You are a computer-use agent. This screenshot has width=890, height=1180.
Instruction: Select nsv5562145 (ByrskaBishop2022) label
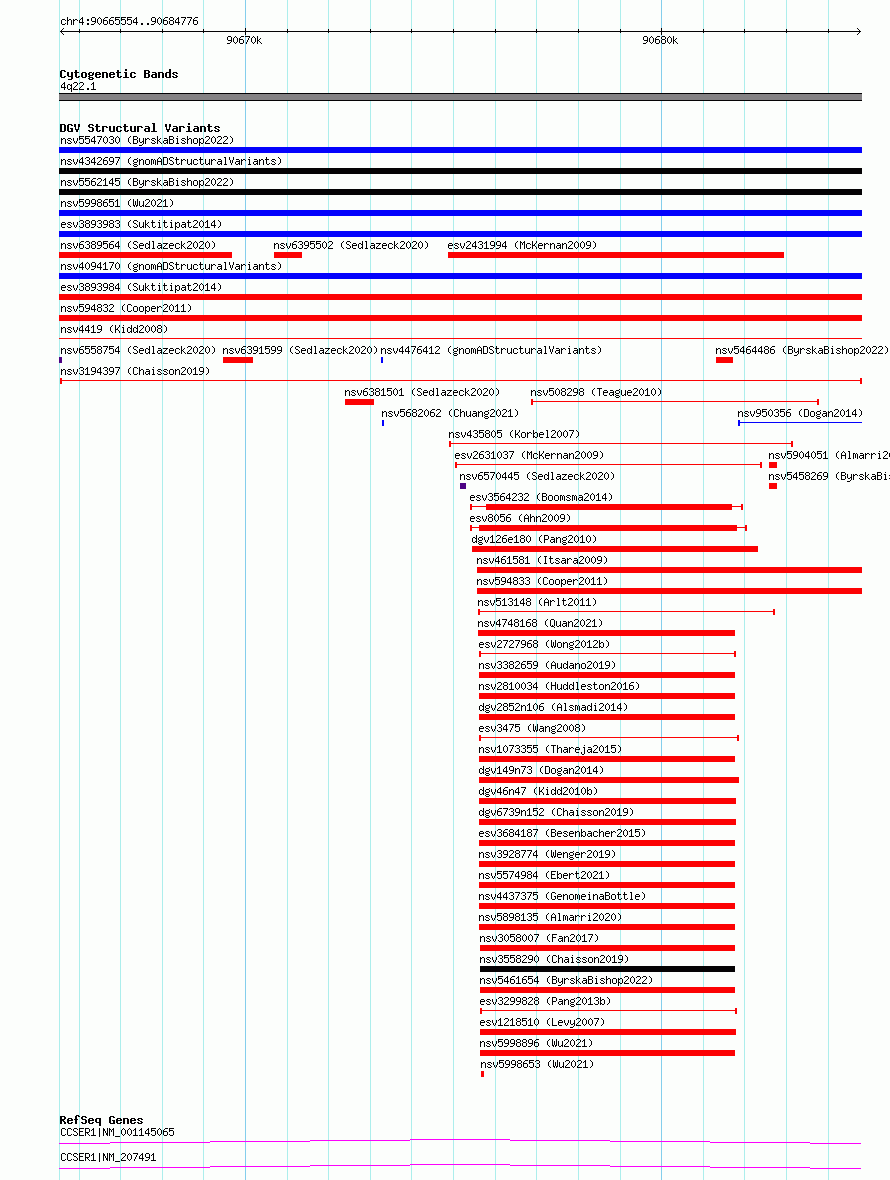click(x=147, y=182)
